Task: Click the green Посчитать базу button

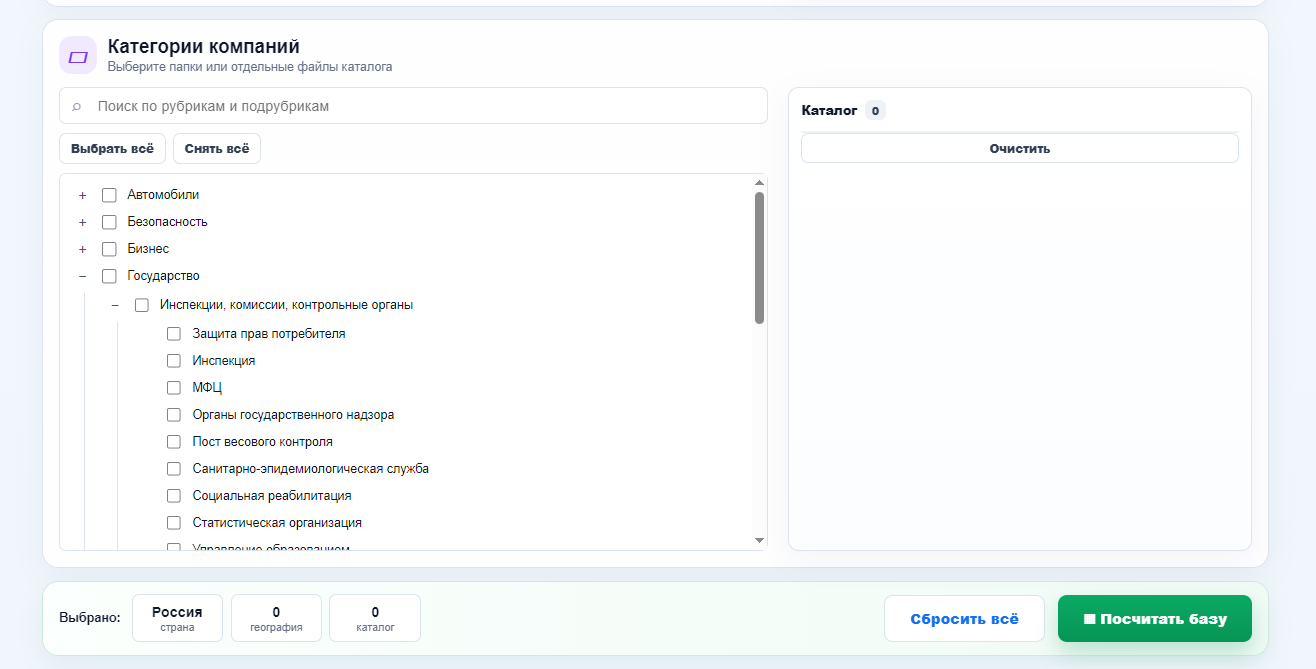Action: click(1155, 619)
